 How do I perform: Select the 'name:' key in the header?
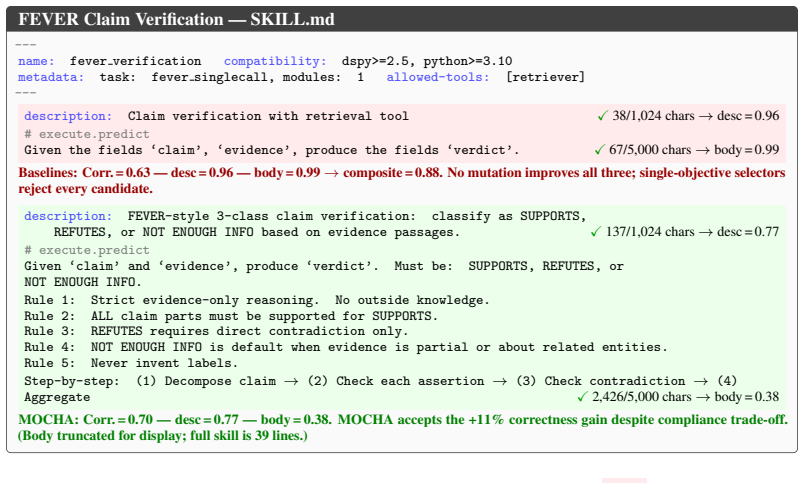click(36, 61)
